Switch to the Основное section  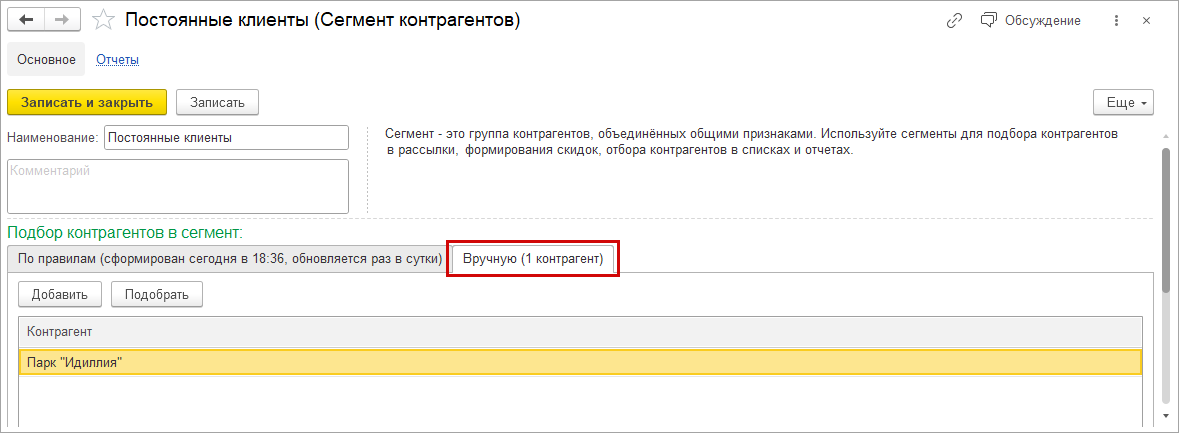46,59
